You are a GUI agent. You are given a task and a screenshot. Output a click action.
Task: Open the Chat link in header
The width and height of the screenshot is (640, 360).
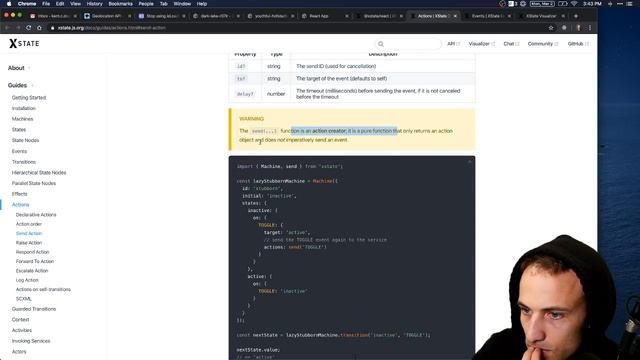pos(511,44)
